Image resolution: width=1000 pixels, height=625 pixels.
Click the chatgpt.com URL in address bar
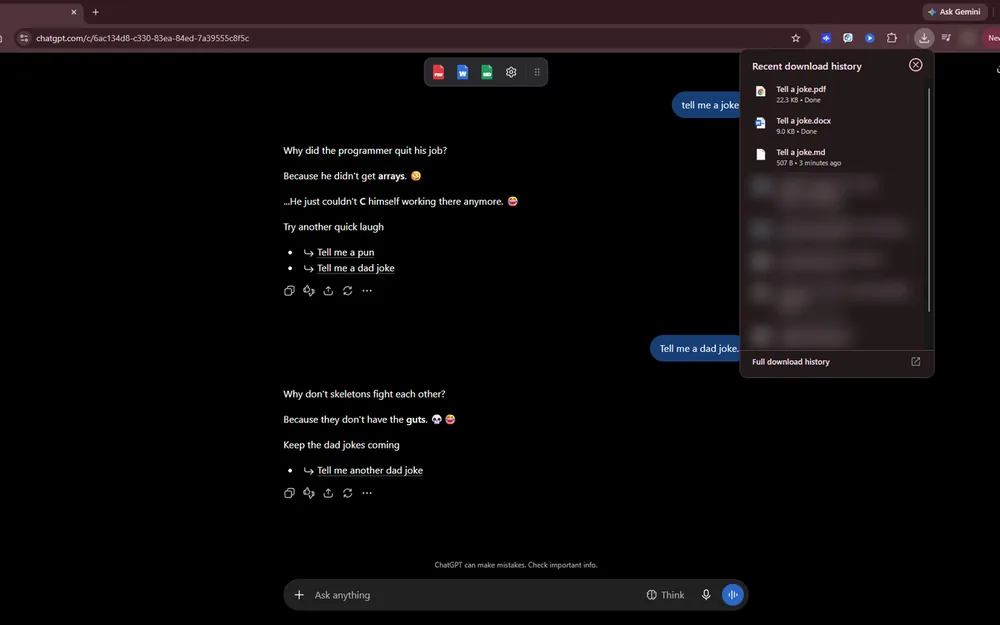pos(142,38)
